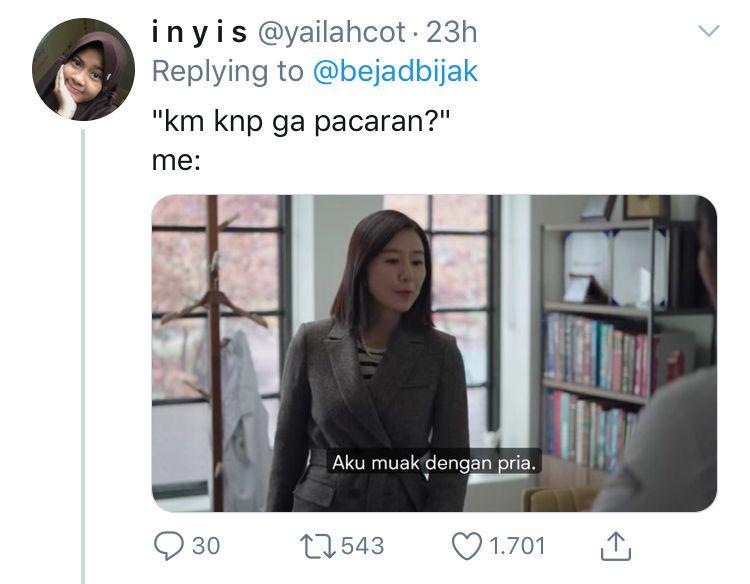The image size is (750, 584).
Task: Open the share menu via upload arrow icon
Action: click(616, 546)
